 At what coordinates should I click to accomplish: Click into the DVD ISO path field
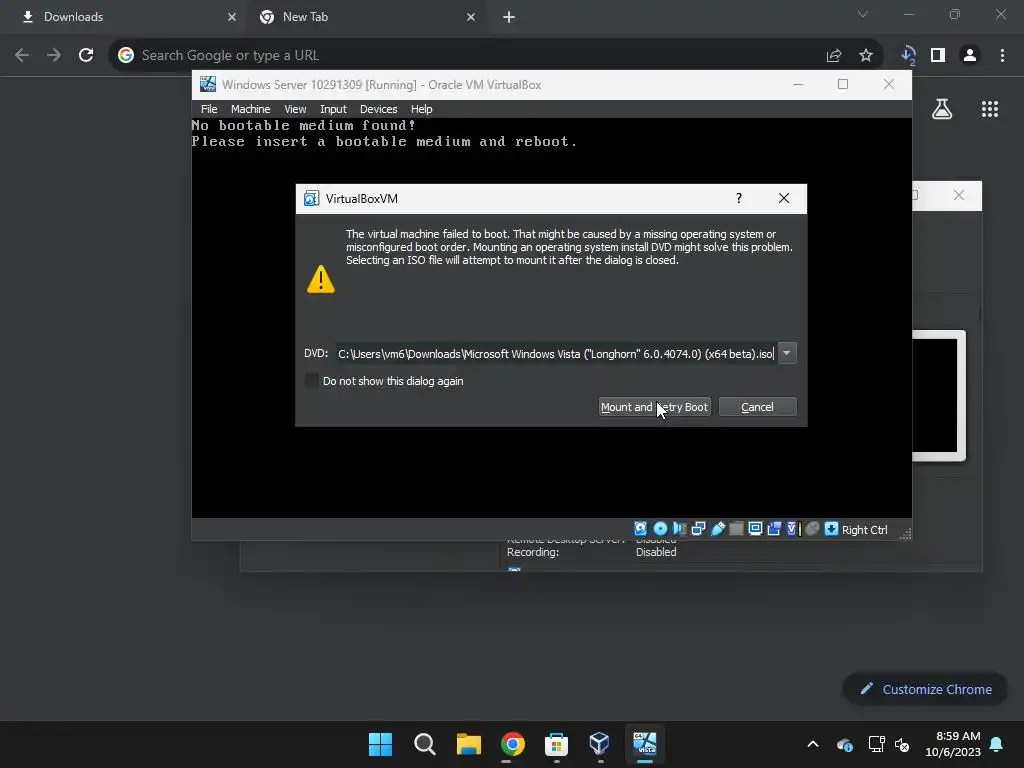coord(556,353)
